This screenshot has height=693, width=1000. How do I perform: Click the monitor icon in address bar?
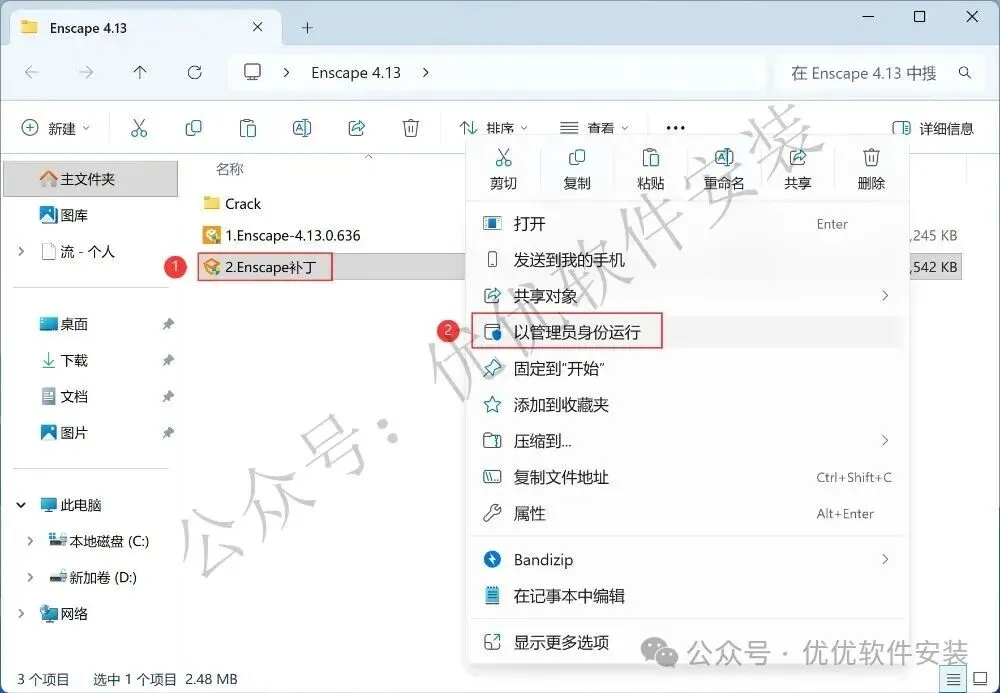(253, 72)
